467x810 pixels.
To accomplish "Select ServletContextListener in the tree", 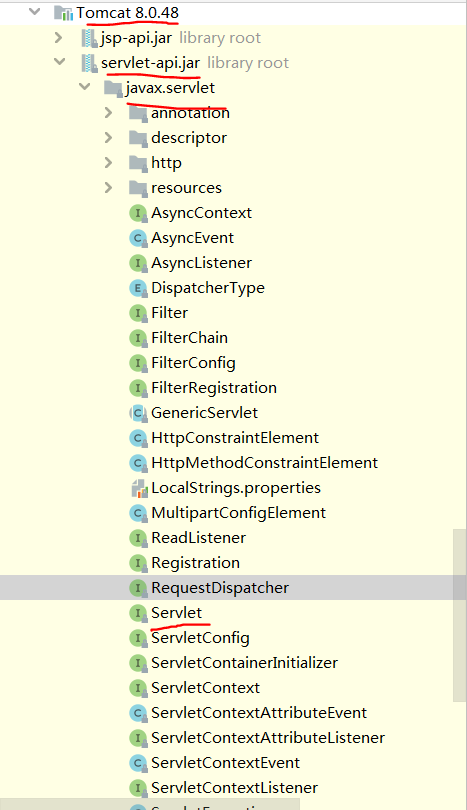I will click(x=235, y=788).
